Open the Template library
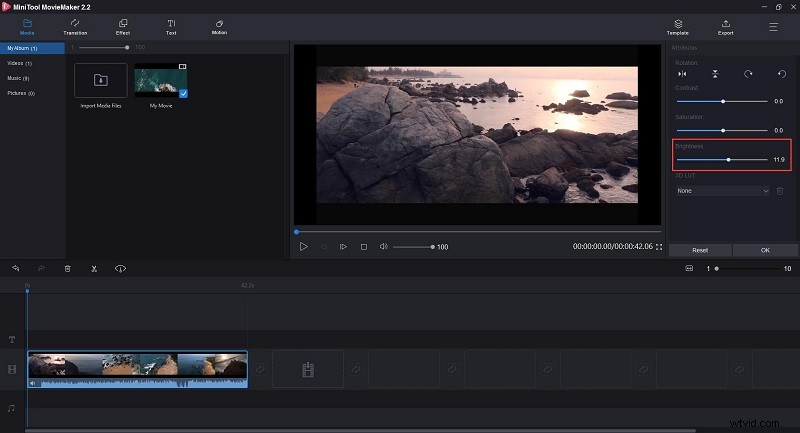The image size is (800, 433). click(678, 27)
